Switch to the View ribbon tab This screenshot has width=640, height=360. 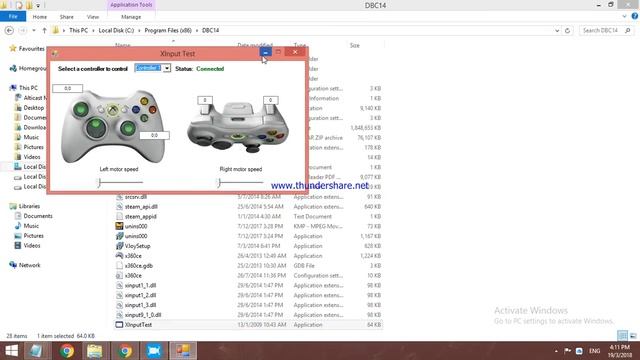pos(93,17)
